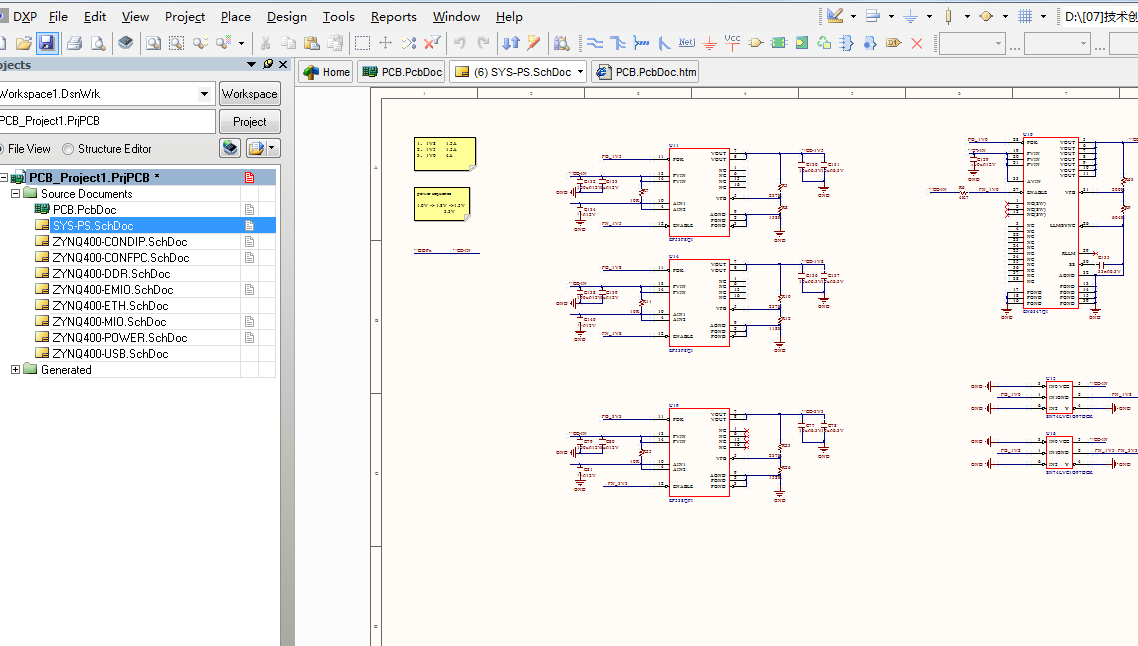The image size is (1138, 646).
Task: Open print preview with magnifier page icon
Action: click(x=98, y=44)
